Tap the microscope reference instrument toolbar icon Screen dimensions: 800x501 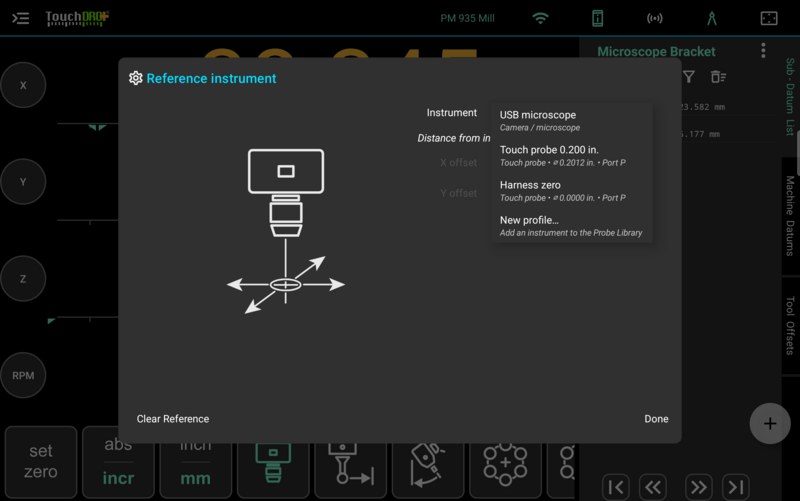pos(273,468)
